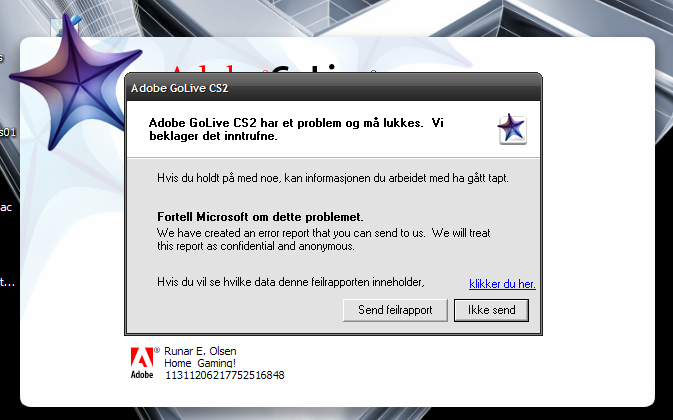673x420 pixels.
Task: Select the desktop item labeled ac
Action: tap(6, 208)
